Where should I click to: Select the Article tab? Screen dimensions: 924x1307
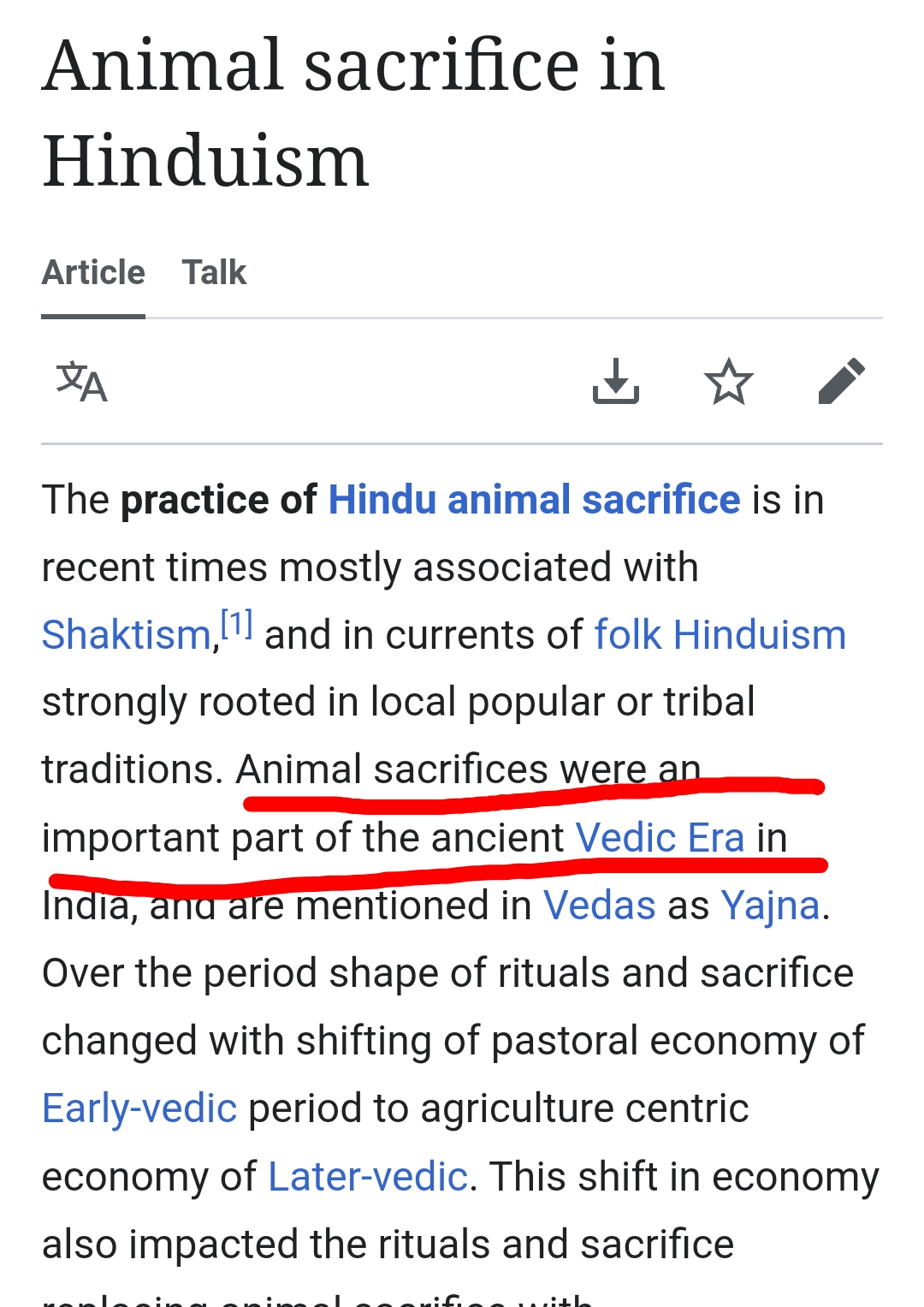[x=93, y=273]
